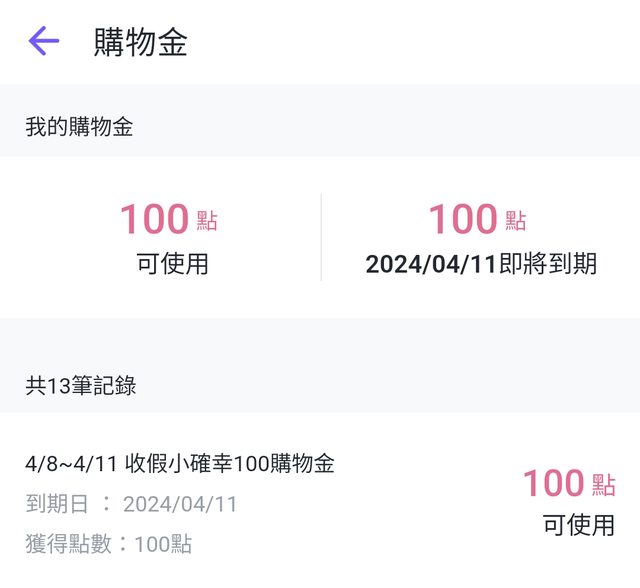
Task: Select the 共13筆記錄 header
Action: 80,386
